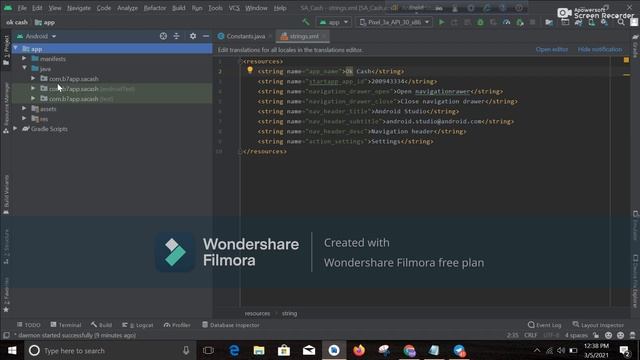640x360 pixels.
Task: Click the Task View taskbar icon
Action: (x=209, y=351)
